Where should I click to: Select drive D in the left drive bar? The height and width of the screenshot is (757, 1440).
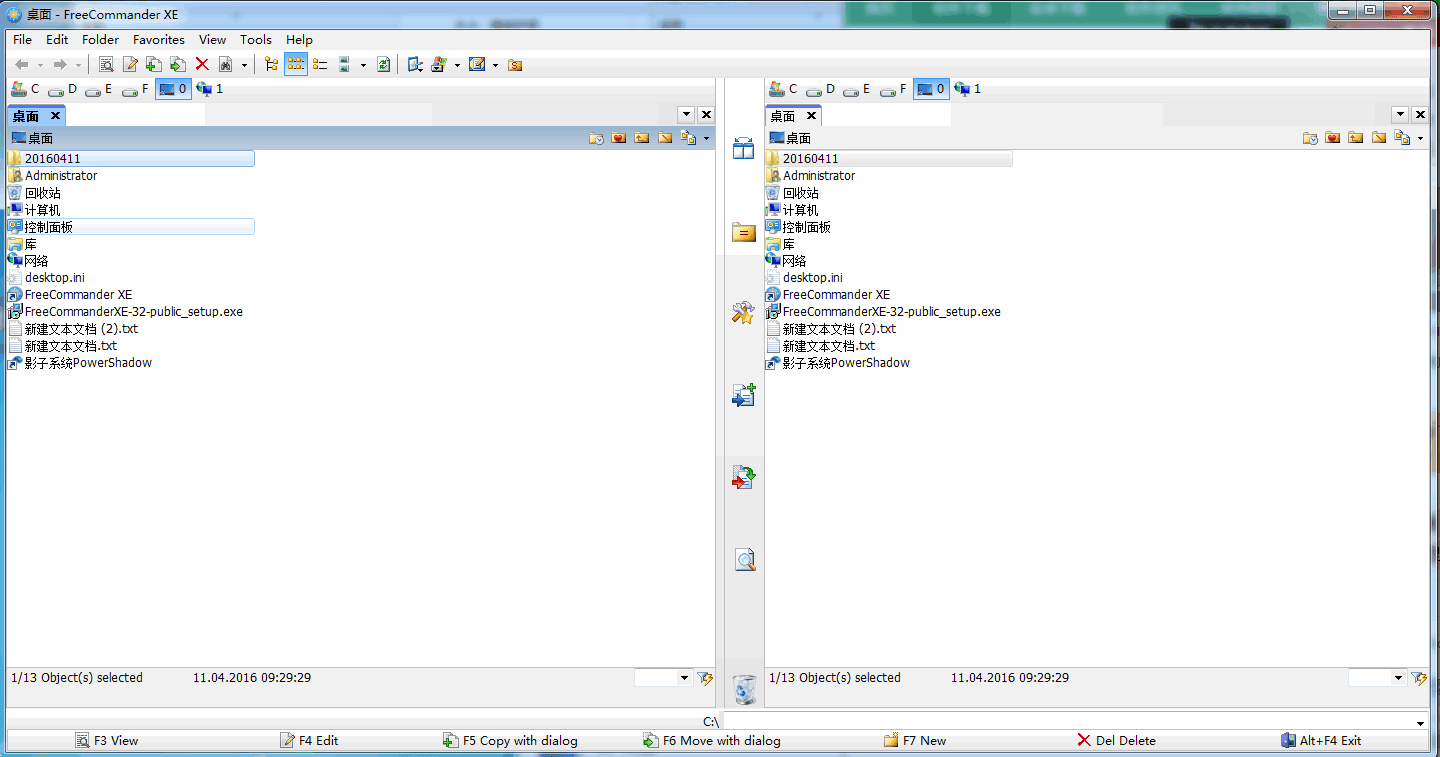(x=62, y=89)
